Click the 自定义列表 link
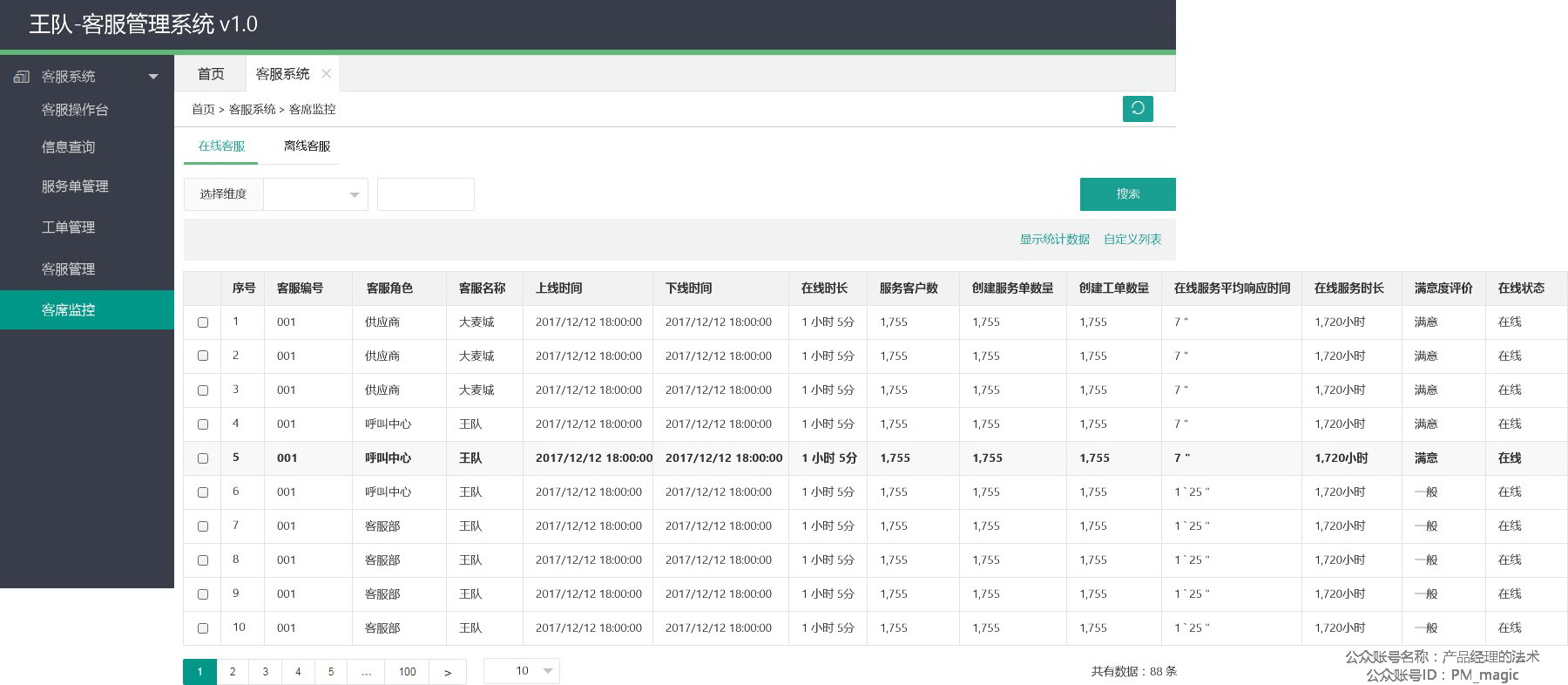 click(x=1132, y=240)
